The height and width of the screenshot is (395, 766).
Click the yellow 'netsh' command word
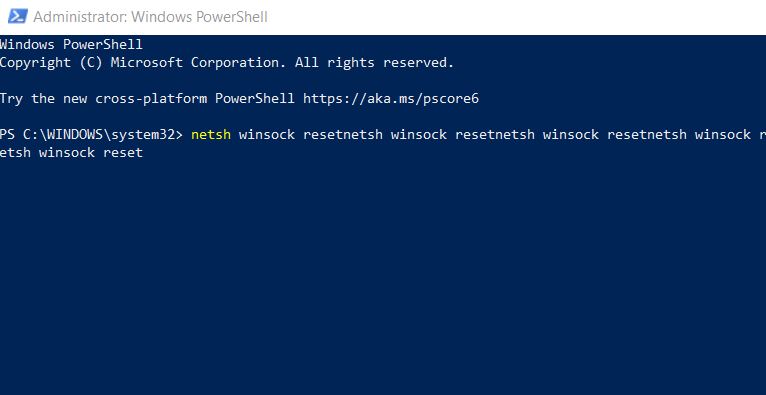coord(211,135)
